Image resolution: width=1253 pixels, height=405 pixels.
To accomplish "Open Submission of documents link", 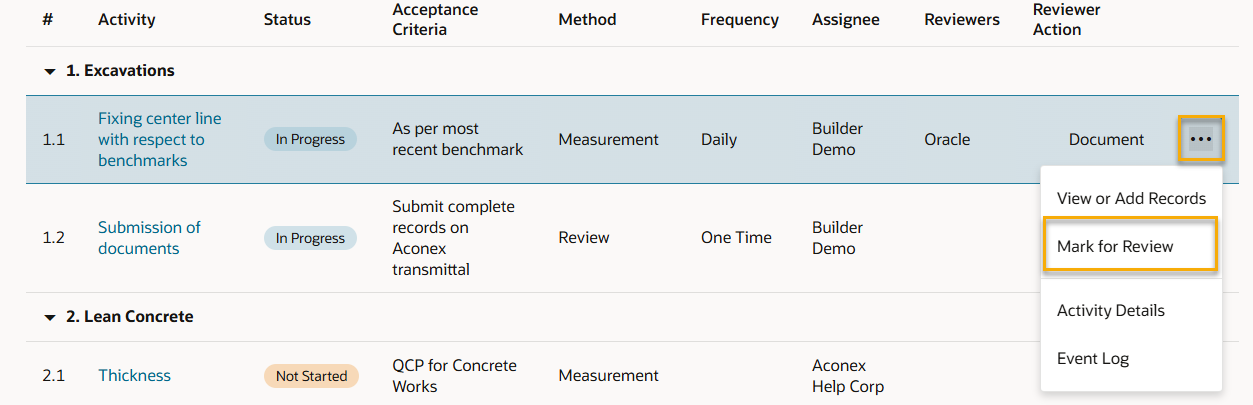I will click(149, 238).
